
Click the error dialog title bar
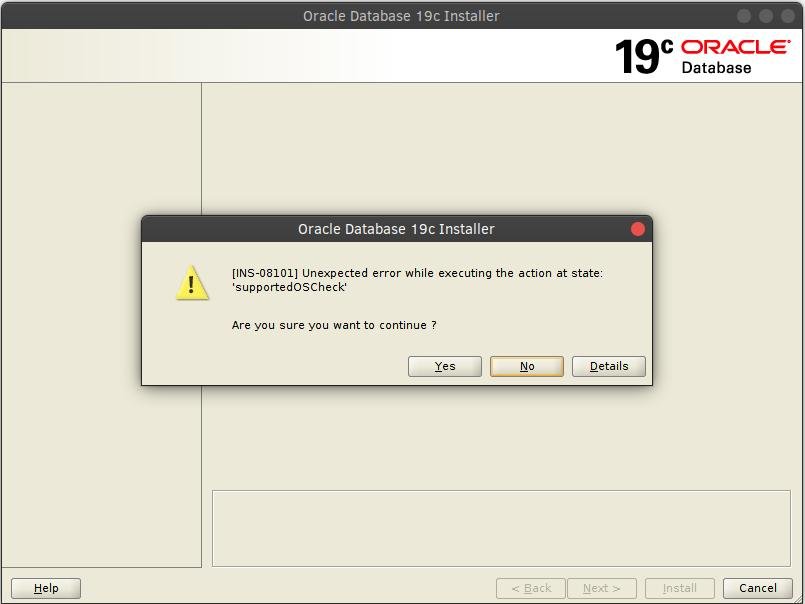pyautogui.click(x=396, y=229)
